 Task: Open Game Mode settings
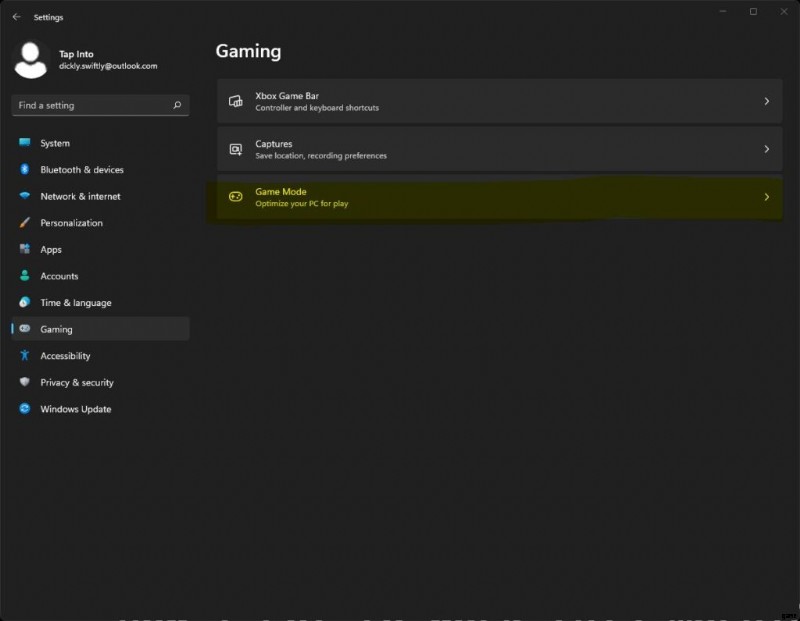(499, 197)
